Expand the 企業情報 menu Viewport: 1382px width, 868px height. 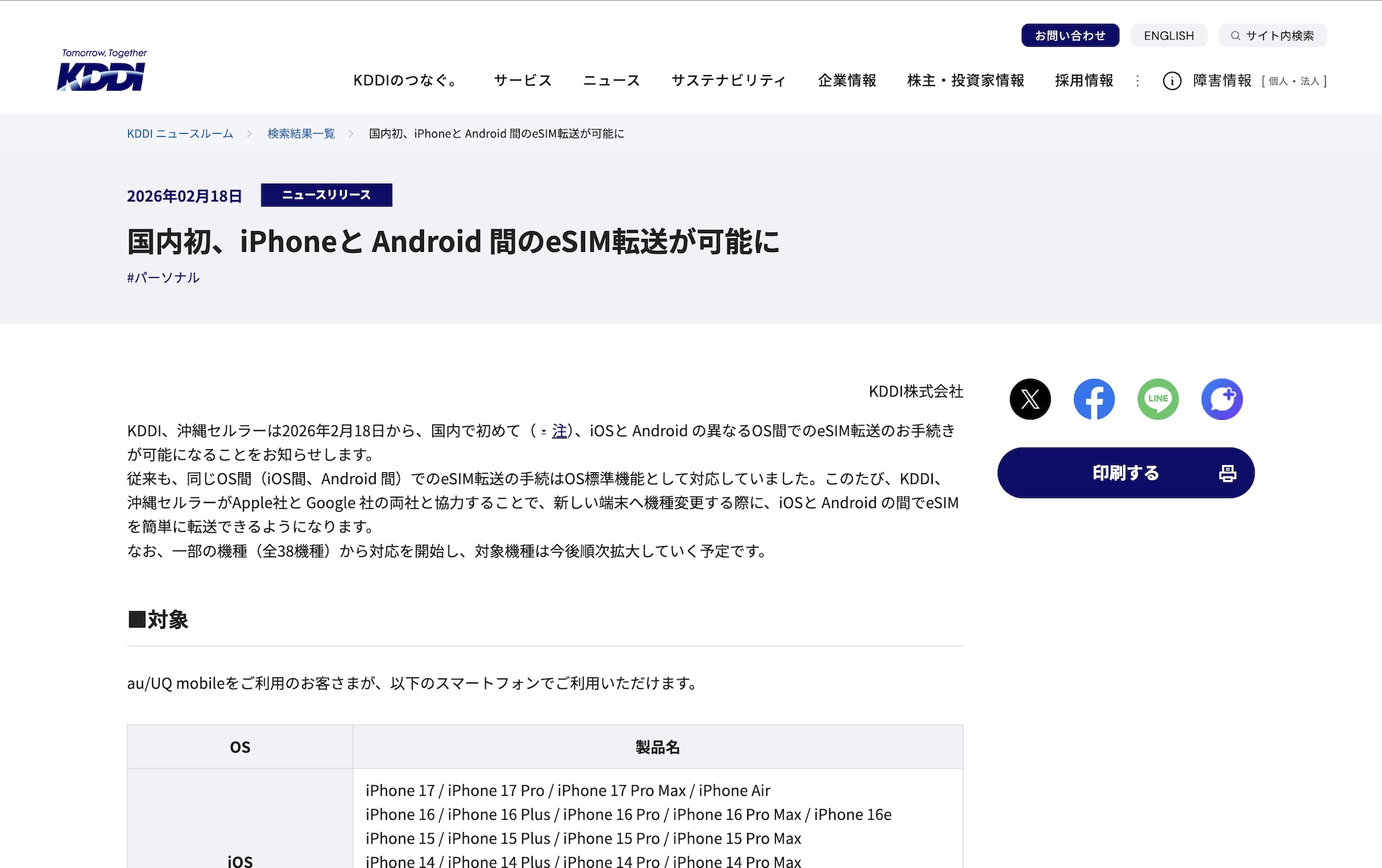click(x=846, y=81)
